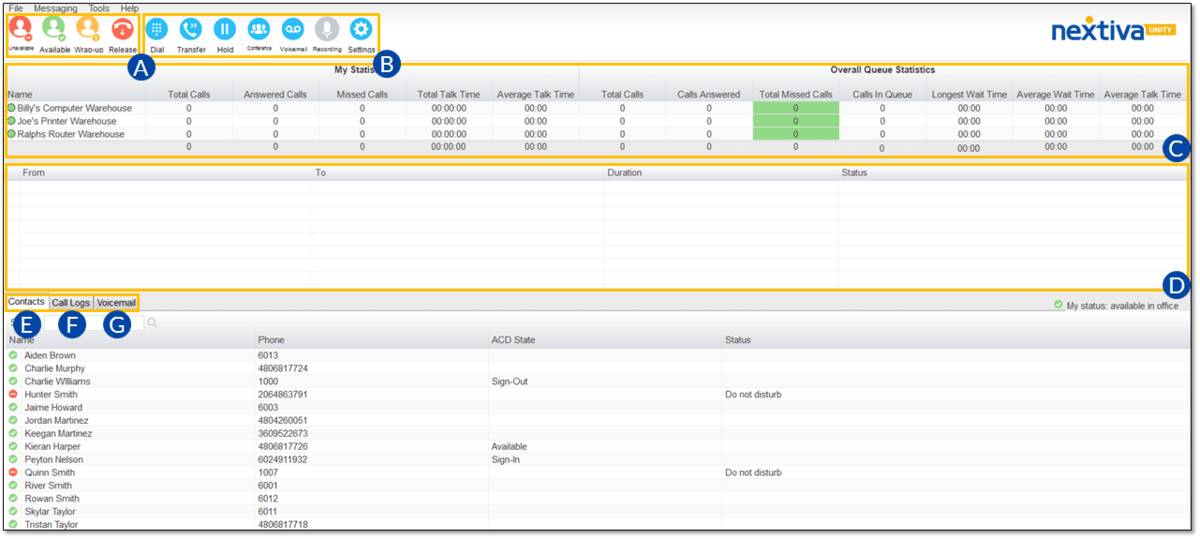Image resolution: width=1200 pixels, height=539 pixels.
Task: Click the contacts search input field
Action: (93, 323)
